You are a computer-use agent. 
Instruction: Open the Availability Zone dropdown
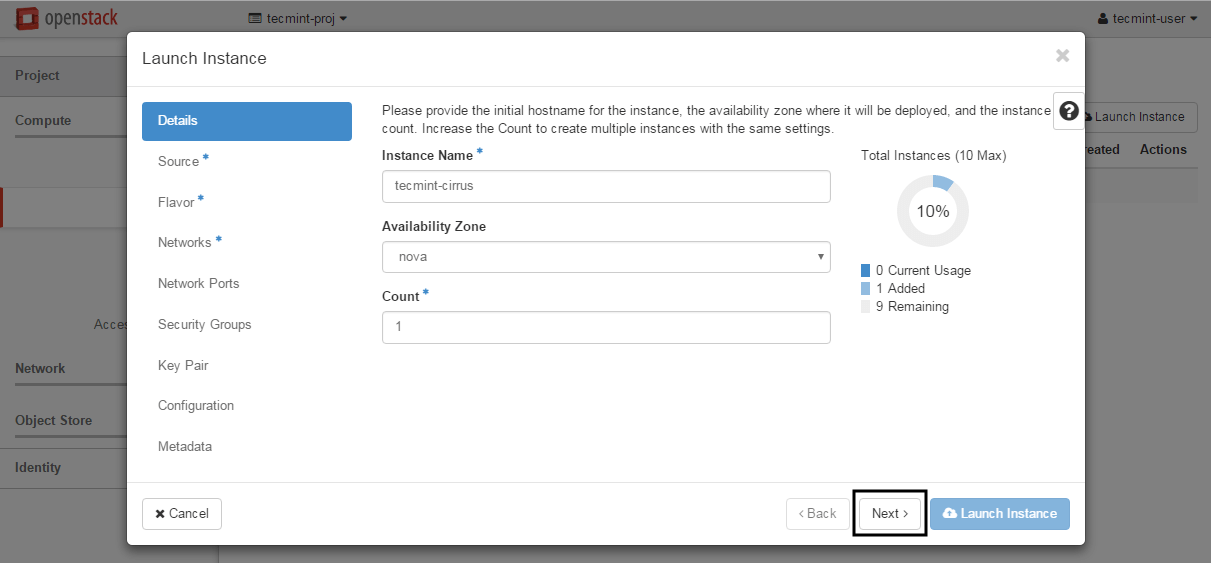606,257
